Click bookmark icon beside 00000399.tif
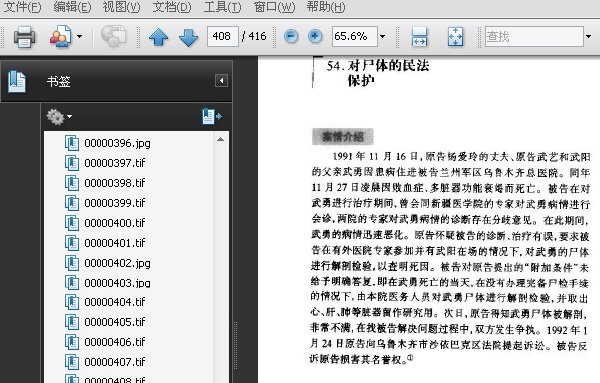This screenshot has height=383, width=600. 72,203
